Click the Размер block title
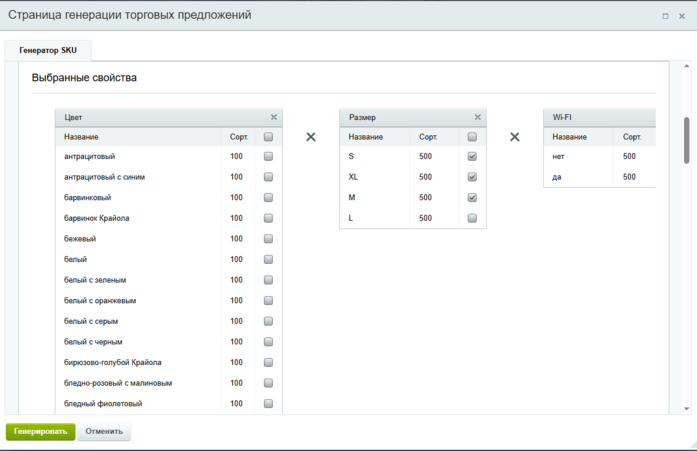The height and width of the screenshot is (451, 697). (362, 117)
